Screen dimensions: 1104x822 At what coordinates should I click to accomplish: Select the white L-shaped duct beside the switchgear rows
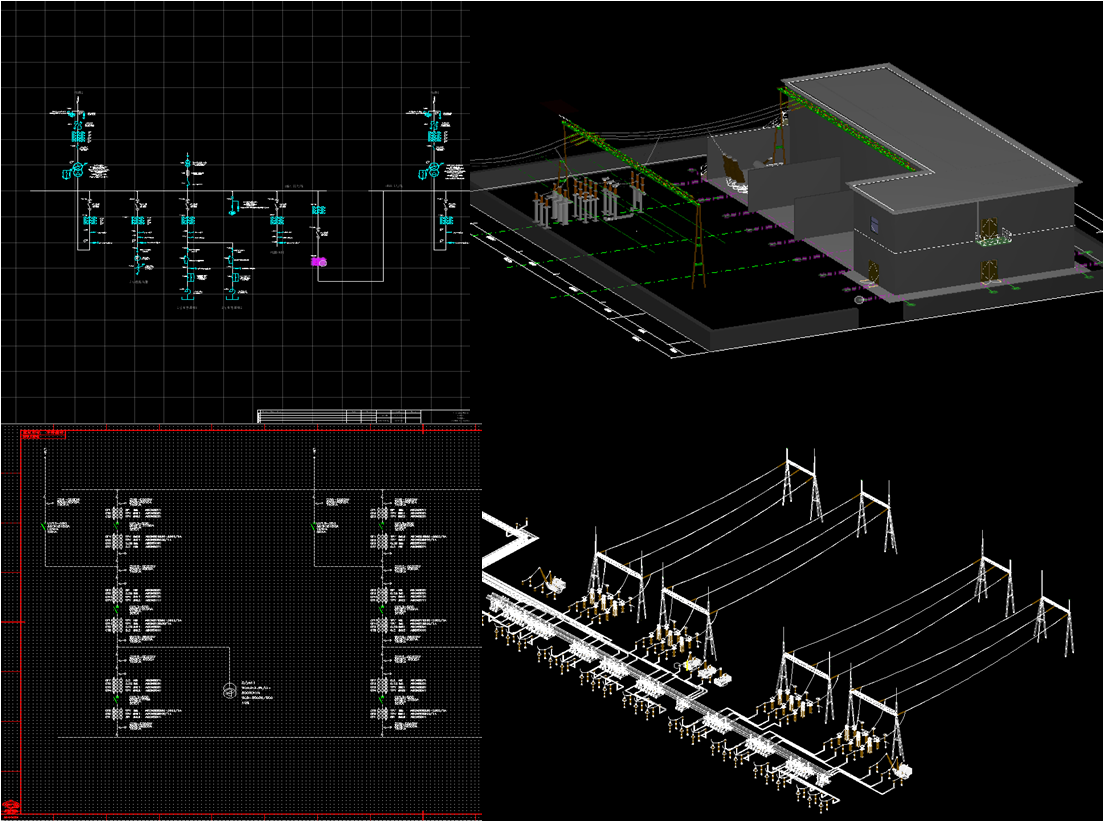click(515, 545)
